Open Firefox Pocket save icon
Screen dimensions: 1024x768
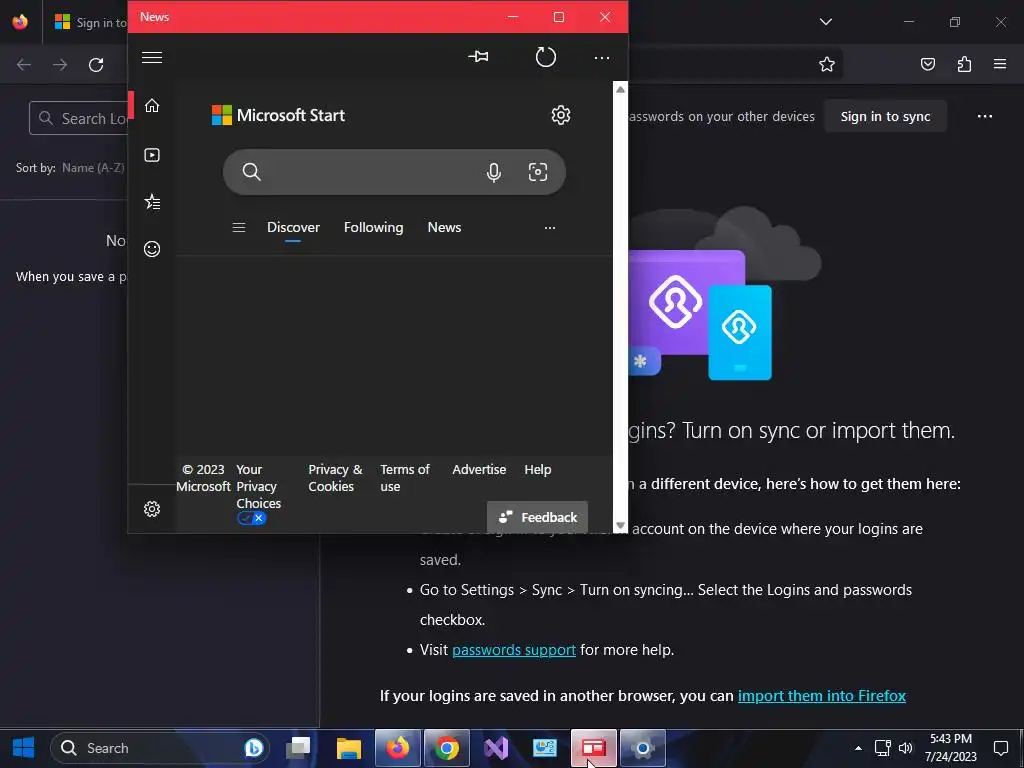click(927, 64)
